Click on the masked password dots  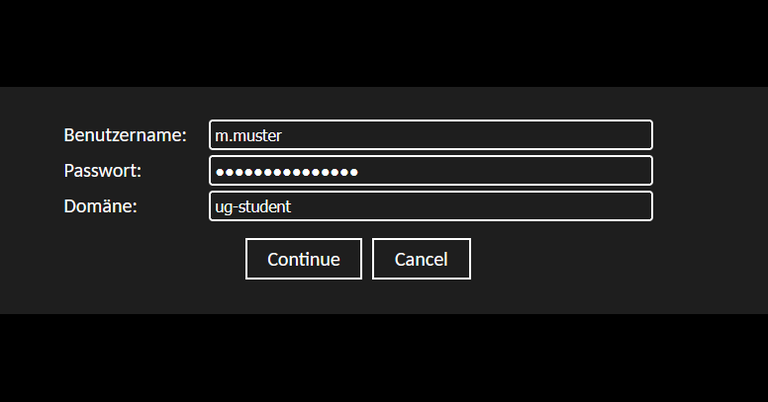287,171
